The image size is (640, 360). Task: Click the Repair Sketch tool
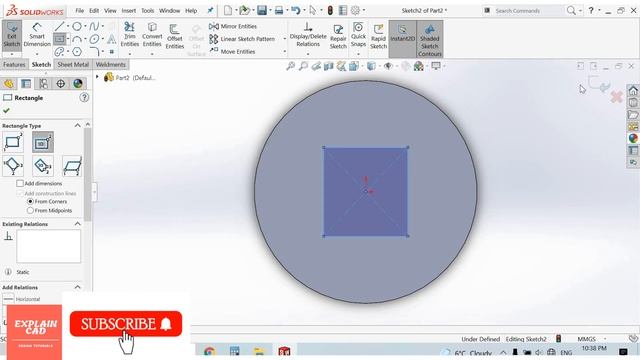coord(338,36)
